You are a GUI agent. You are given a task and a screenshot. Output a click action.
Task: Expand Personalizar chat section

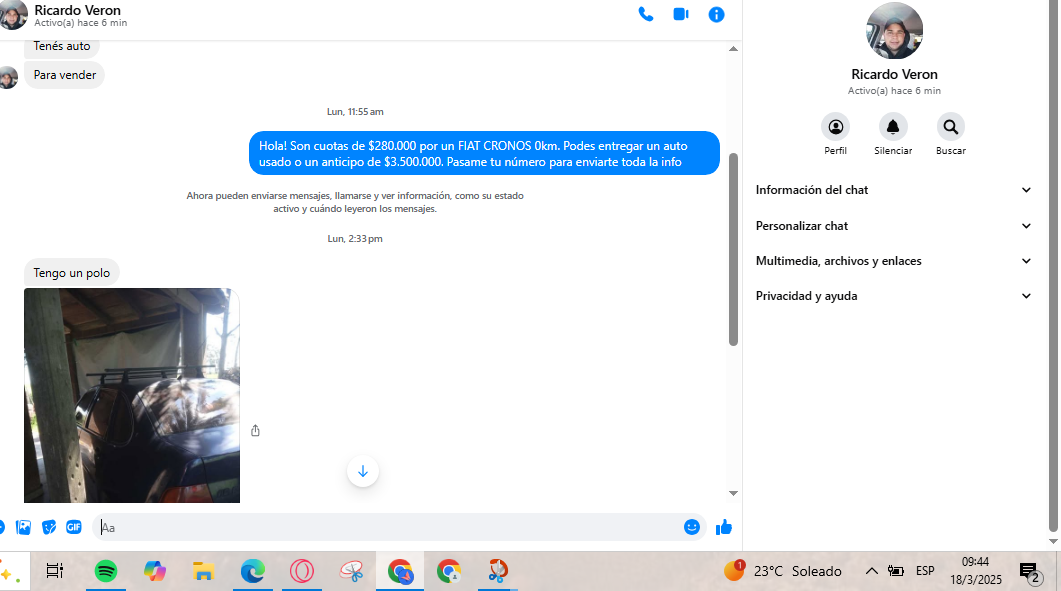point(893,226)
